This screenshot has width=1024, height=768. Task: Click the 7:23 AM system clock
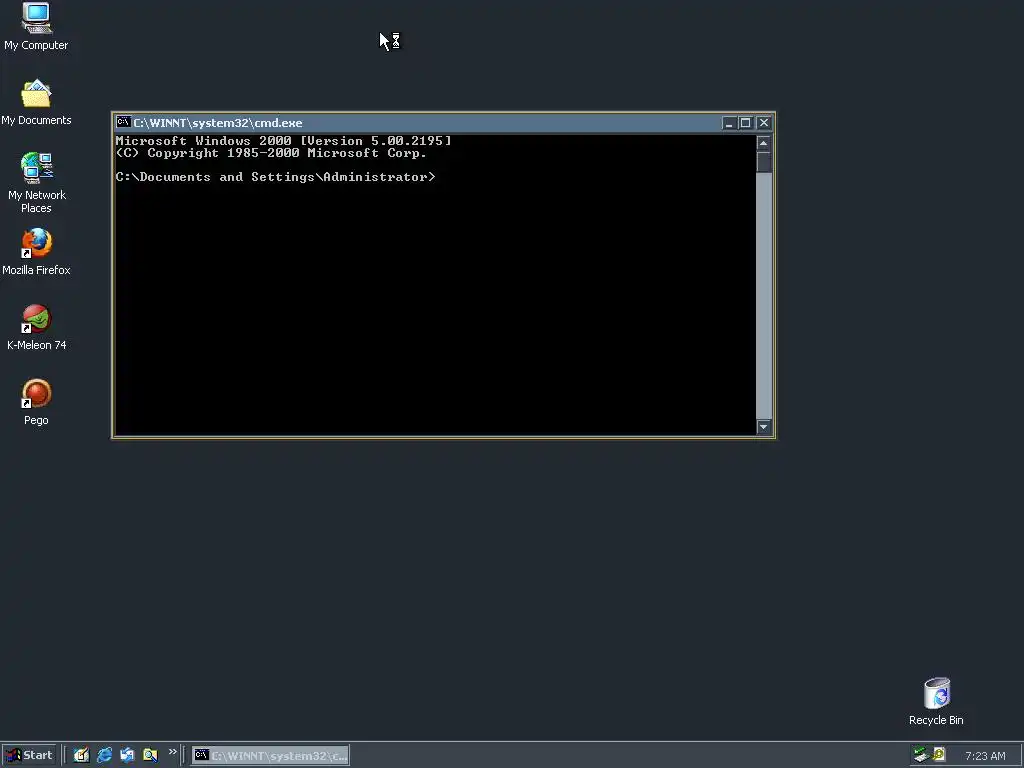(x=985, y=756)
